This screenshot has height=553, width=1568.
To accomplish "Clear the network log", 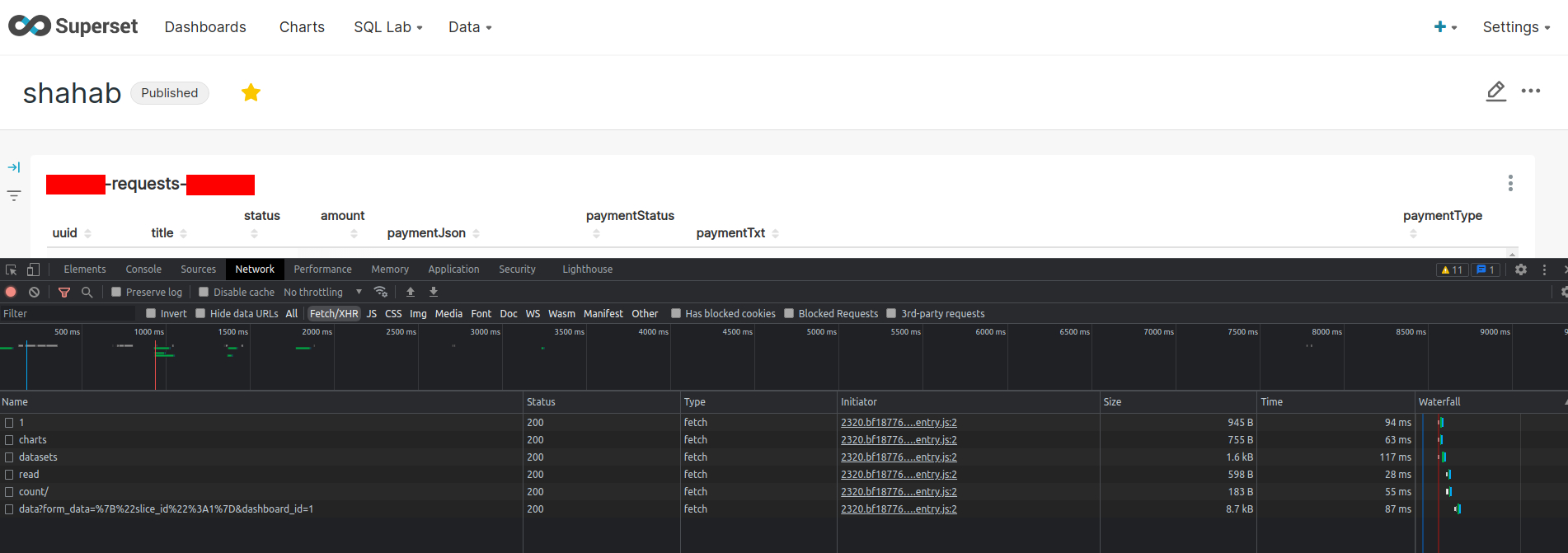I will [34, 292].
